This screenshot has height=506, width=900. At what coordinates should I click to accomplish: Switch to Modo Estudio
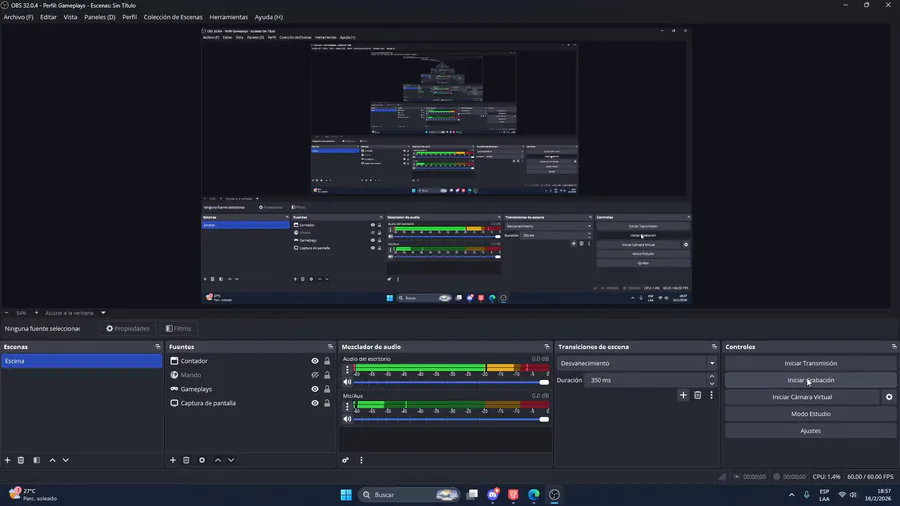point(810,414)
